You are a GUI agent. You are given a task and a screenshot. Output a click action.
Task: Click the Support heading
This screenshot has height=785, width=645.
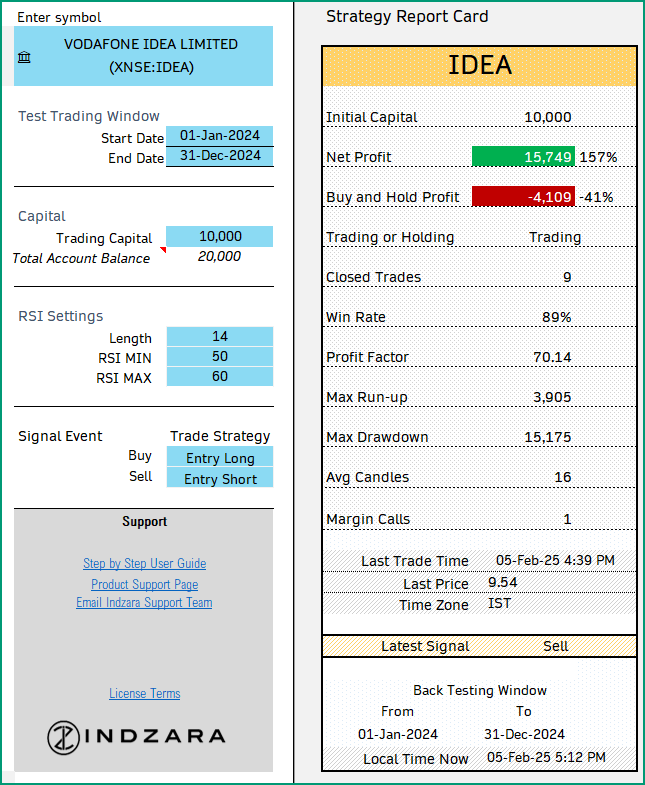point(144,522)
